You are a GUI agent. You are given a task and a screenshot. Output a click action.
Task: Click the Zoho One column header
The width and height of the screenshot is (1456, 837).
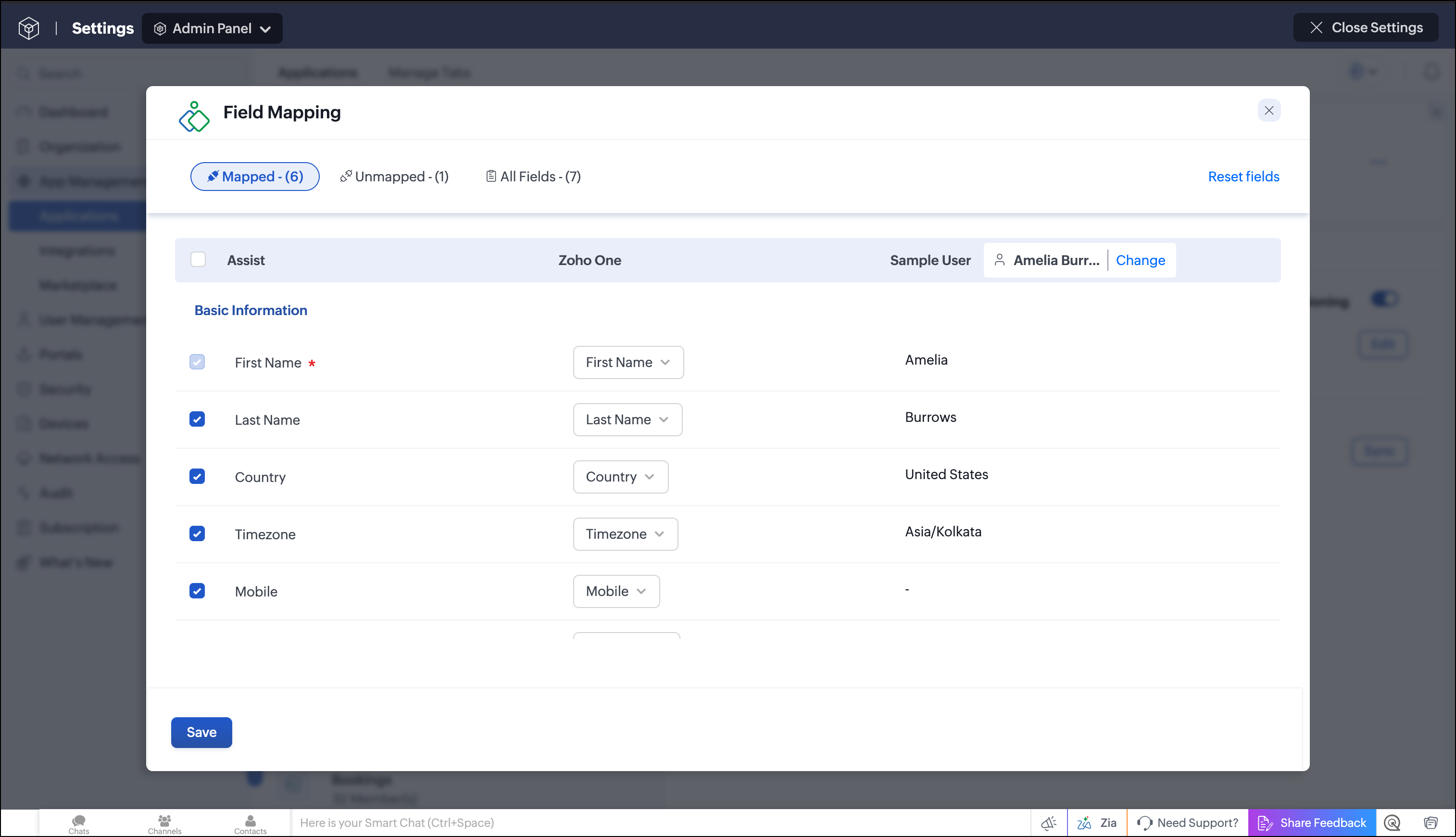[x=590, y=260]
